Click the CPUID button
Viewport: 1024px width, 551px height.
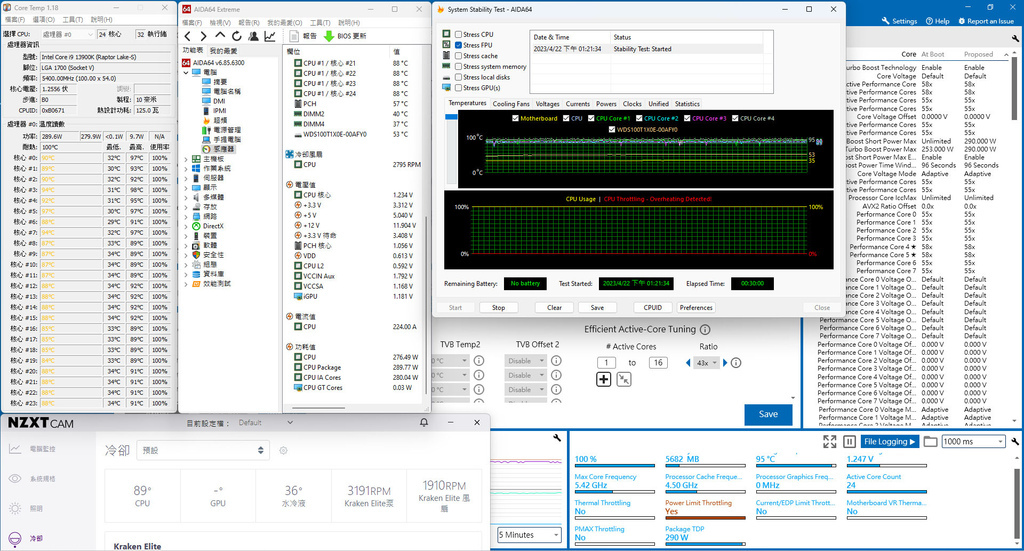click(x=652, y=307)
